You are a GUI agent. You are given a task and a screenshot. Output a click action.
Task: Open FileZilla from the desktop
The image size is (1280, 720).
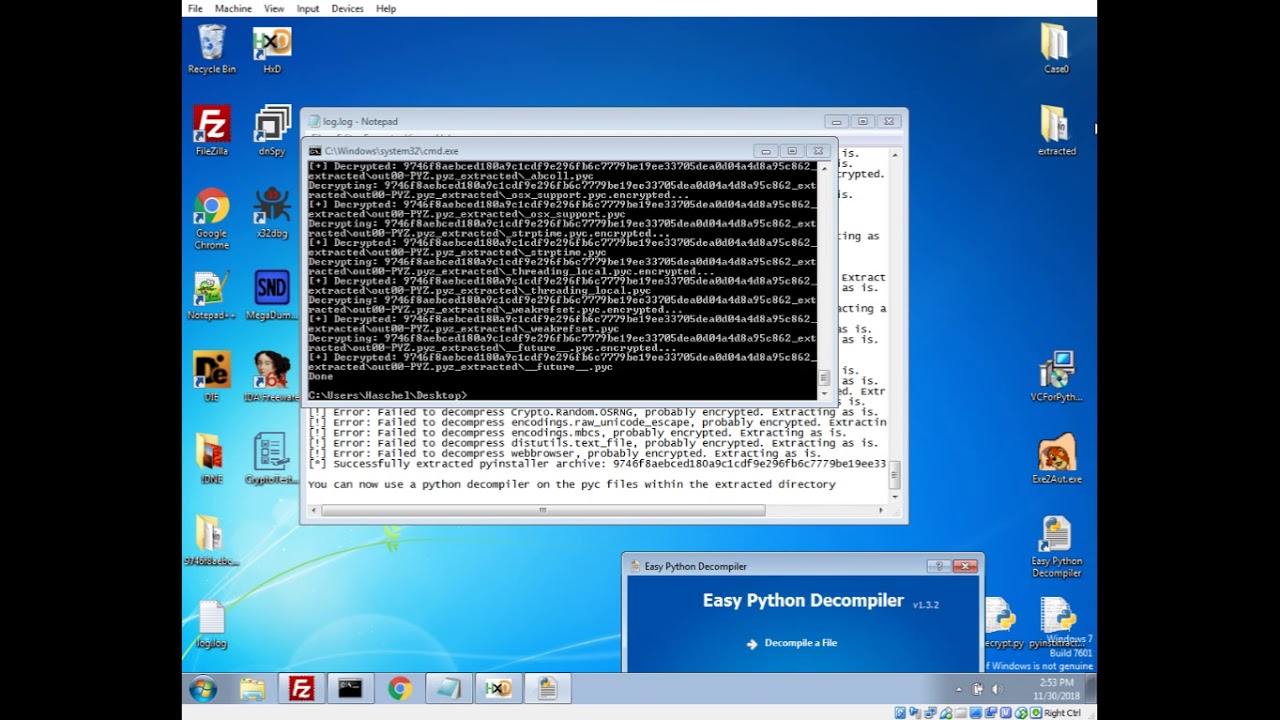(x=212, y=132)
